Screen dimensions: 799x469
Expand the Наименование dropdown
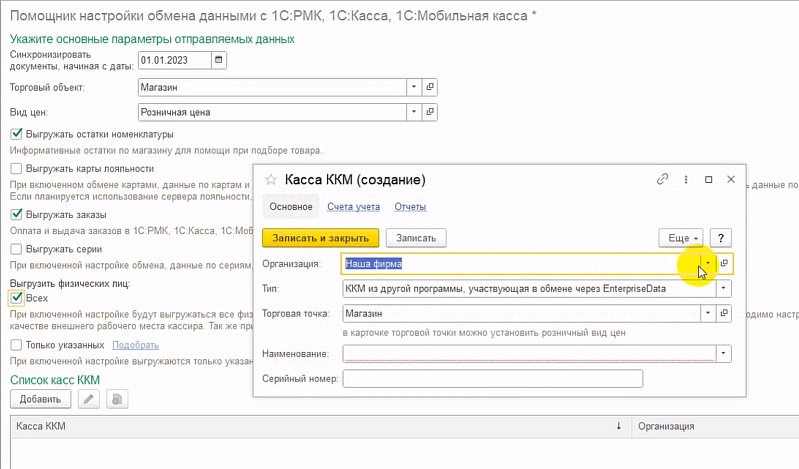tap(724, 353)
